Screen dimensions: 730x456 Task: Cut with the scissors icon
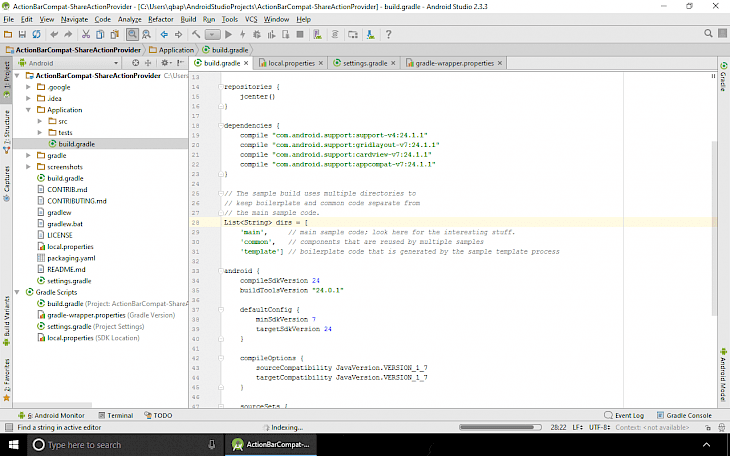pyautogui.click(x=86, y=34)
